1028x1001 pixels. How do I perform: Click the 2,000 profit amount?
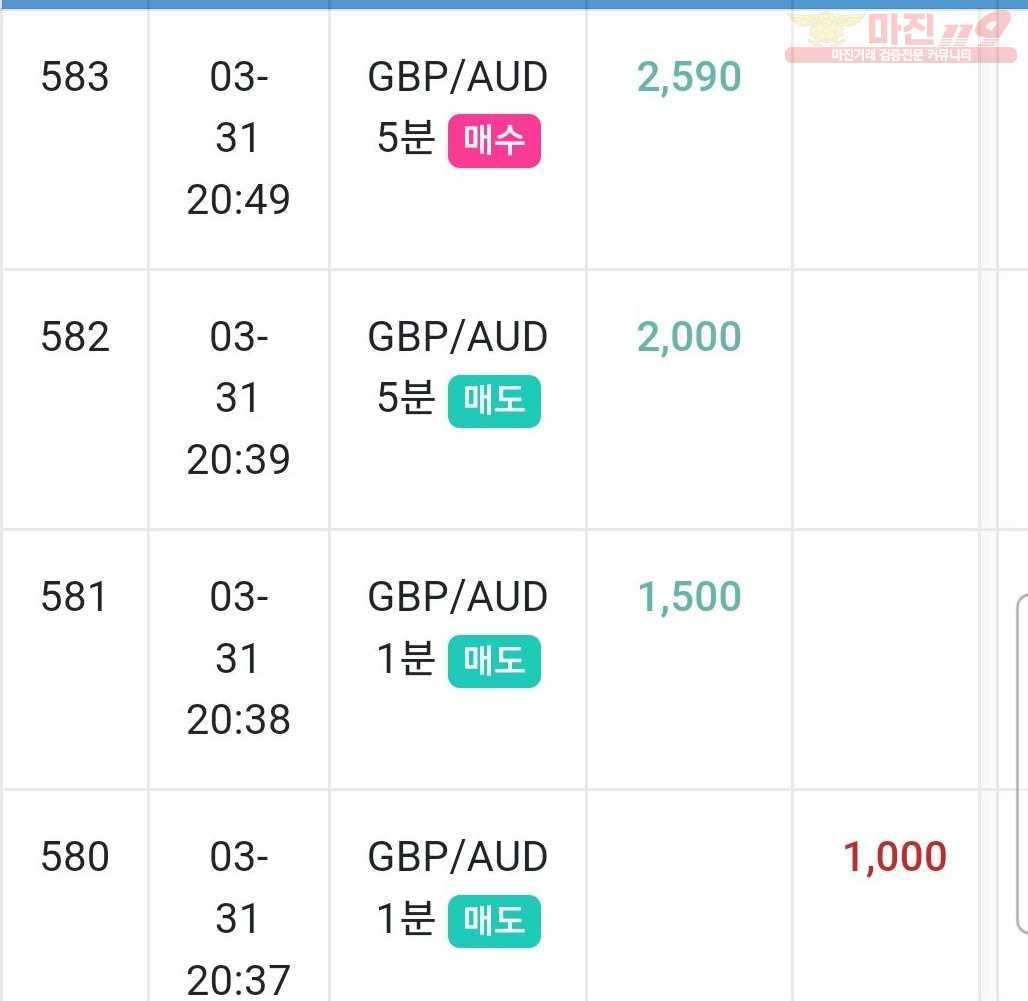click(689, 338)
